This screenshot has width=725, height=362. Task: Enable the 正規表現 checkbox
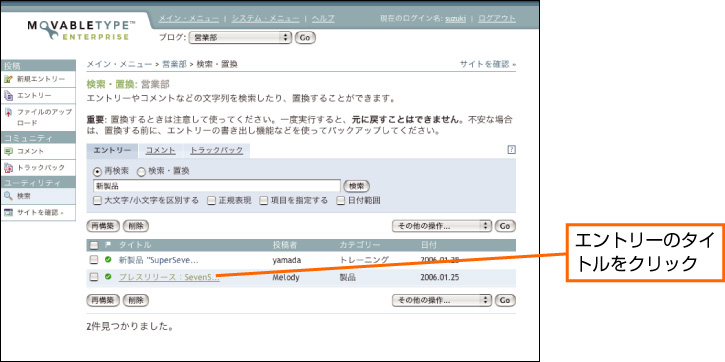tap(211, 201)
